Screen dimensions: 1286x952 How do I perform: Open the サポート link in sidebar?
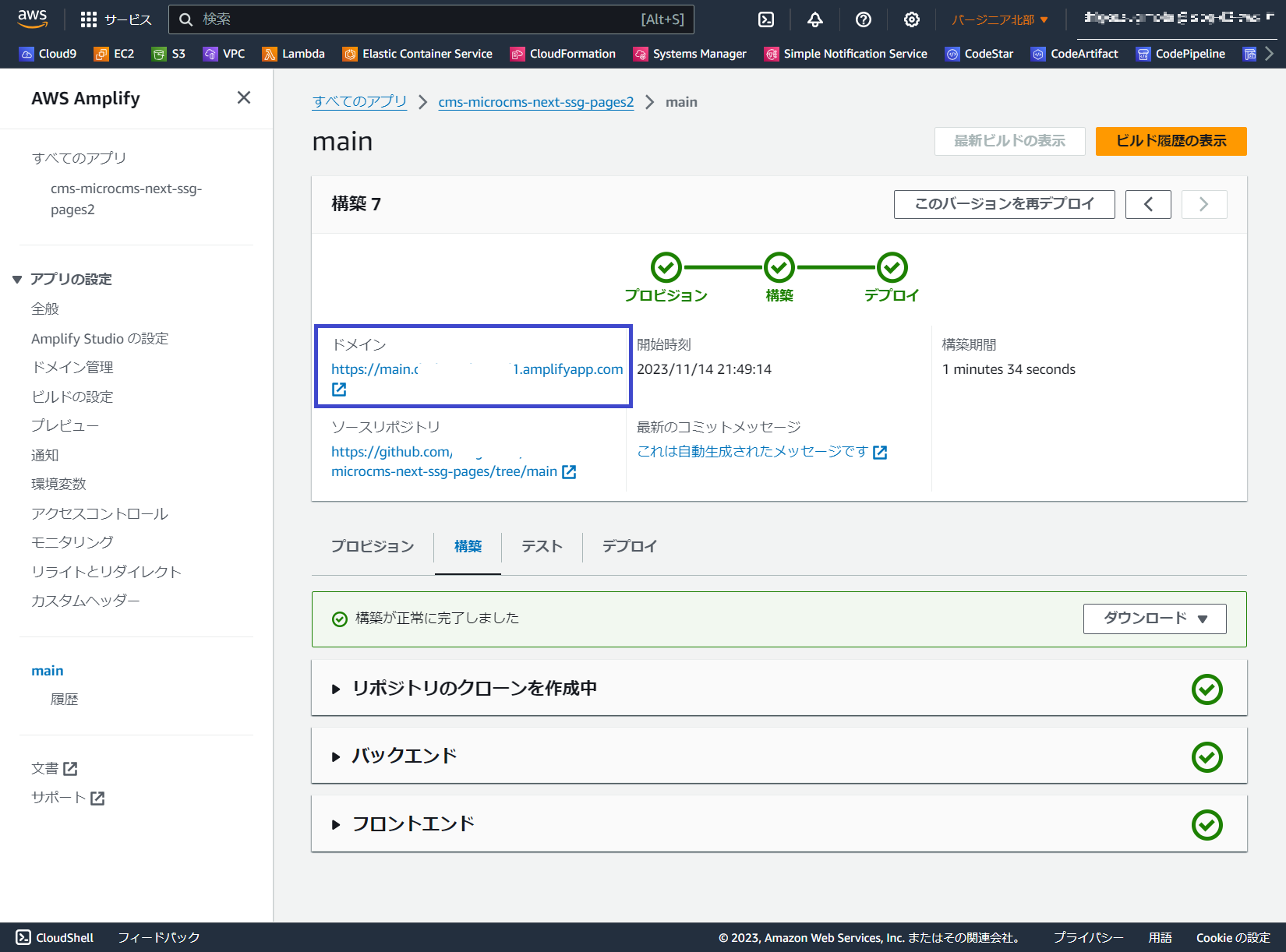[x=67, y=798]
